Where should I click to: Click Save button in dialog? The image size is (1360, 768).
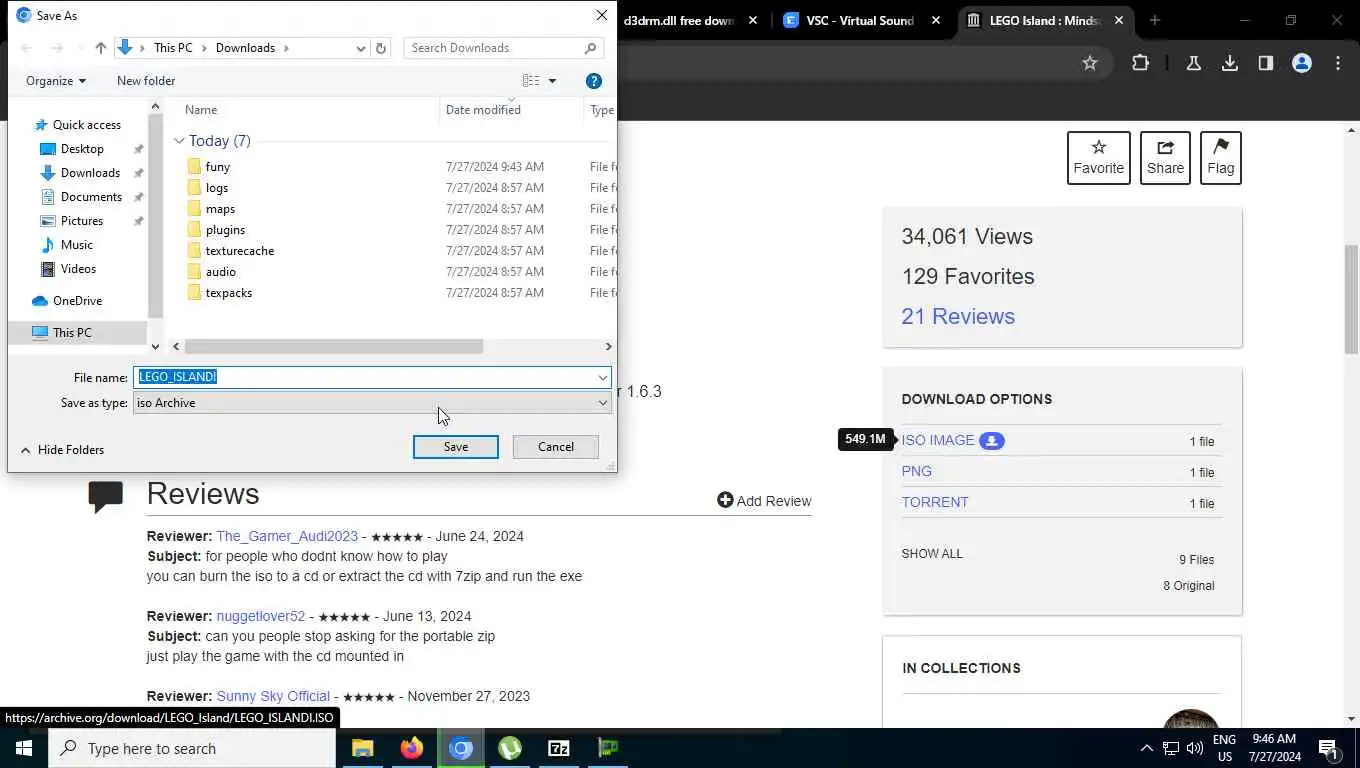coord(456,447)
